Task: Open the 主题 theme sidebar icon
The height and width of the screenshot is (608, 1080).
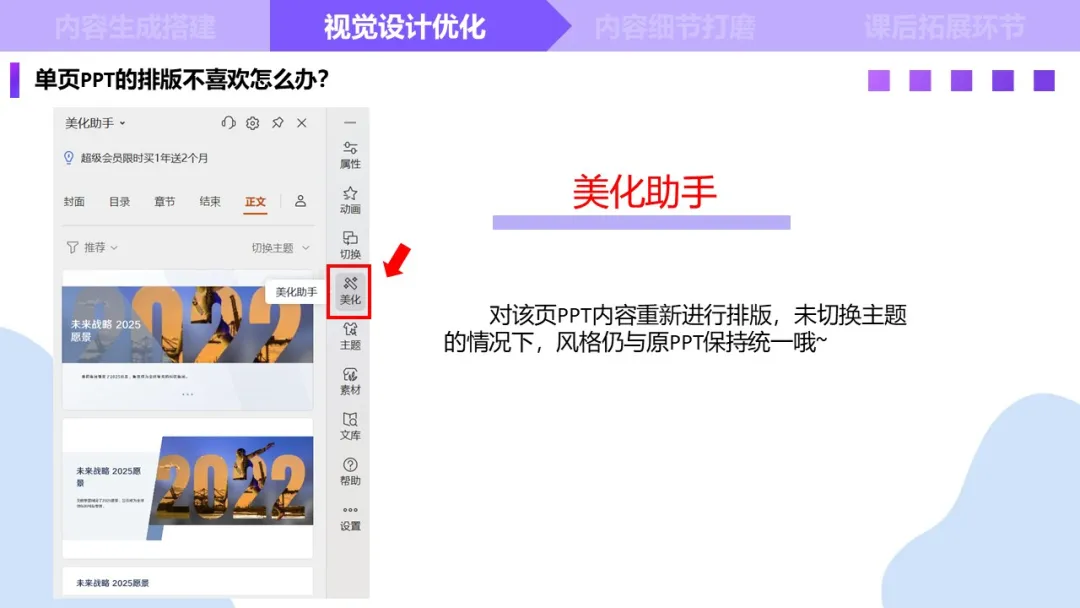Action: tap(350, 336)
